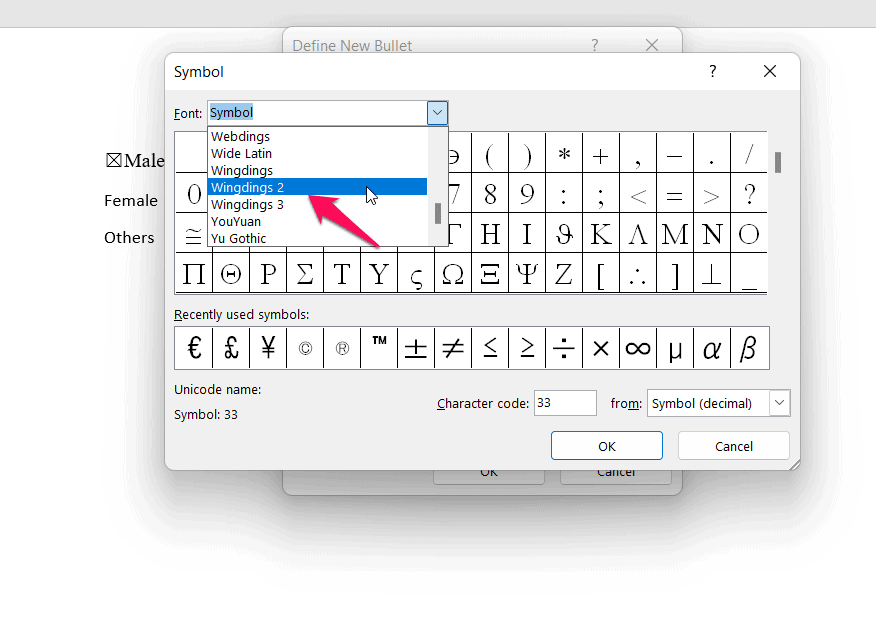Select the Omega Ω character in grid

tap(453, 274)
